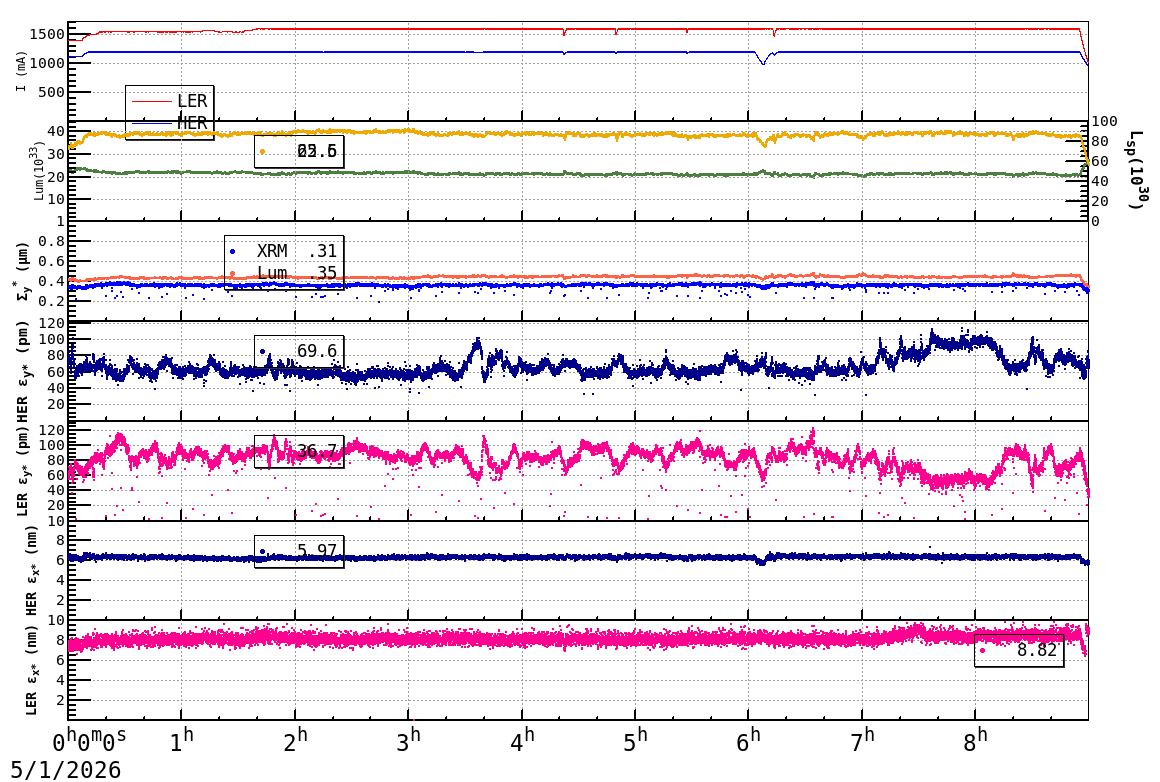Click the 100 tick on Lsp axis
The height and width of the screenshot is (782, 1160).
(1105, 121)
